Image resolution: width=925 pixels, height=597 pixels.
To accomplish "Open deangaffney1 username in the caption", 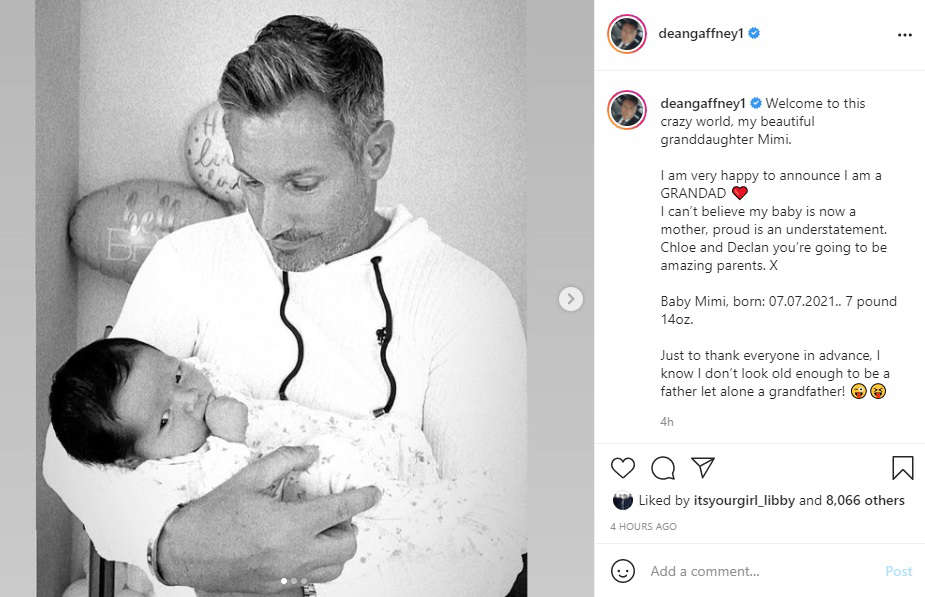I will pyautogui.click(x=703, y=103).
